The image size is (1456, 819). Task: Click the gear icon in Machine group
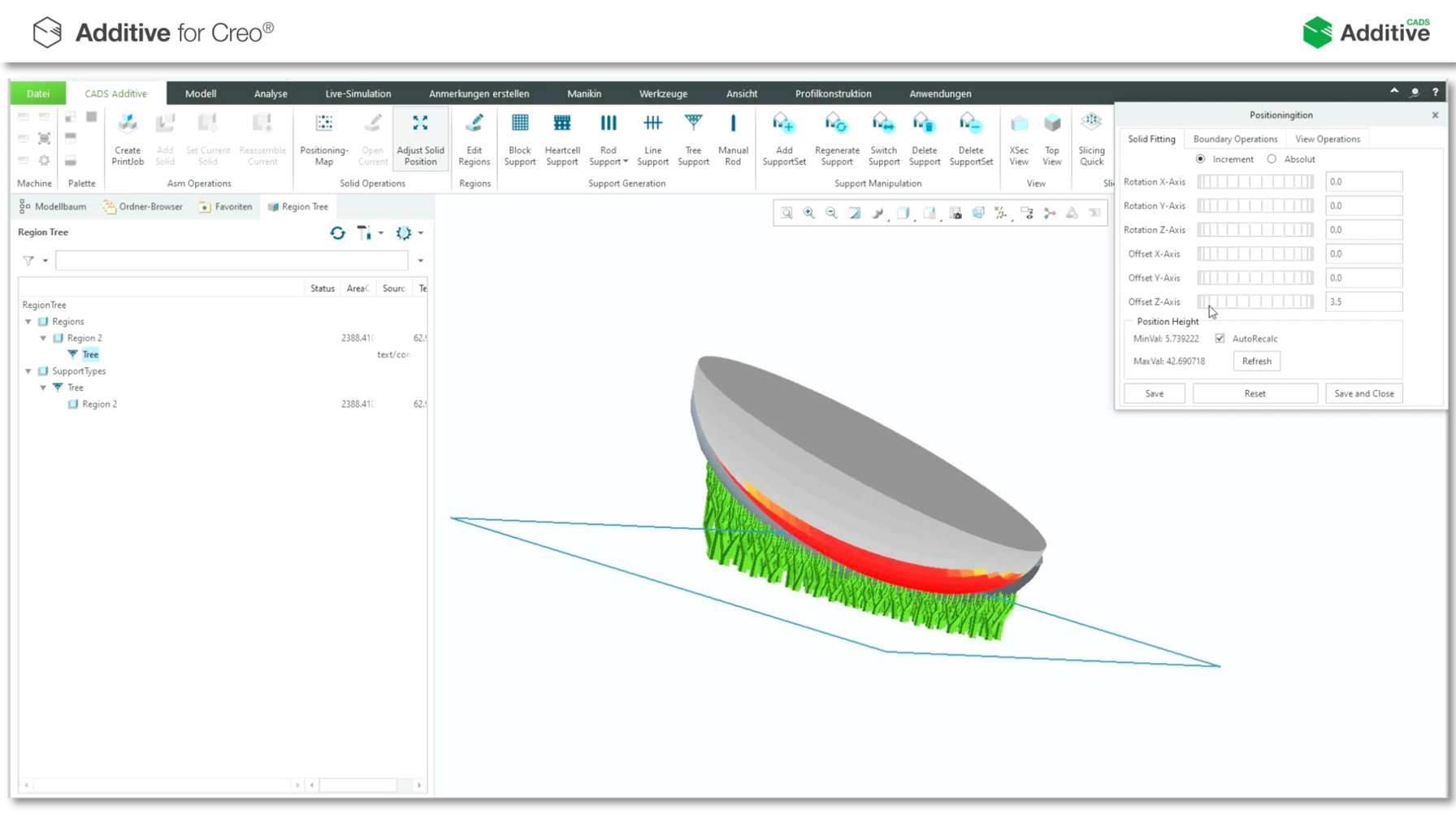point(45,160)
